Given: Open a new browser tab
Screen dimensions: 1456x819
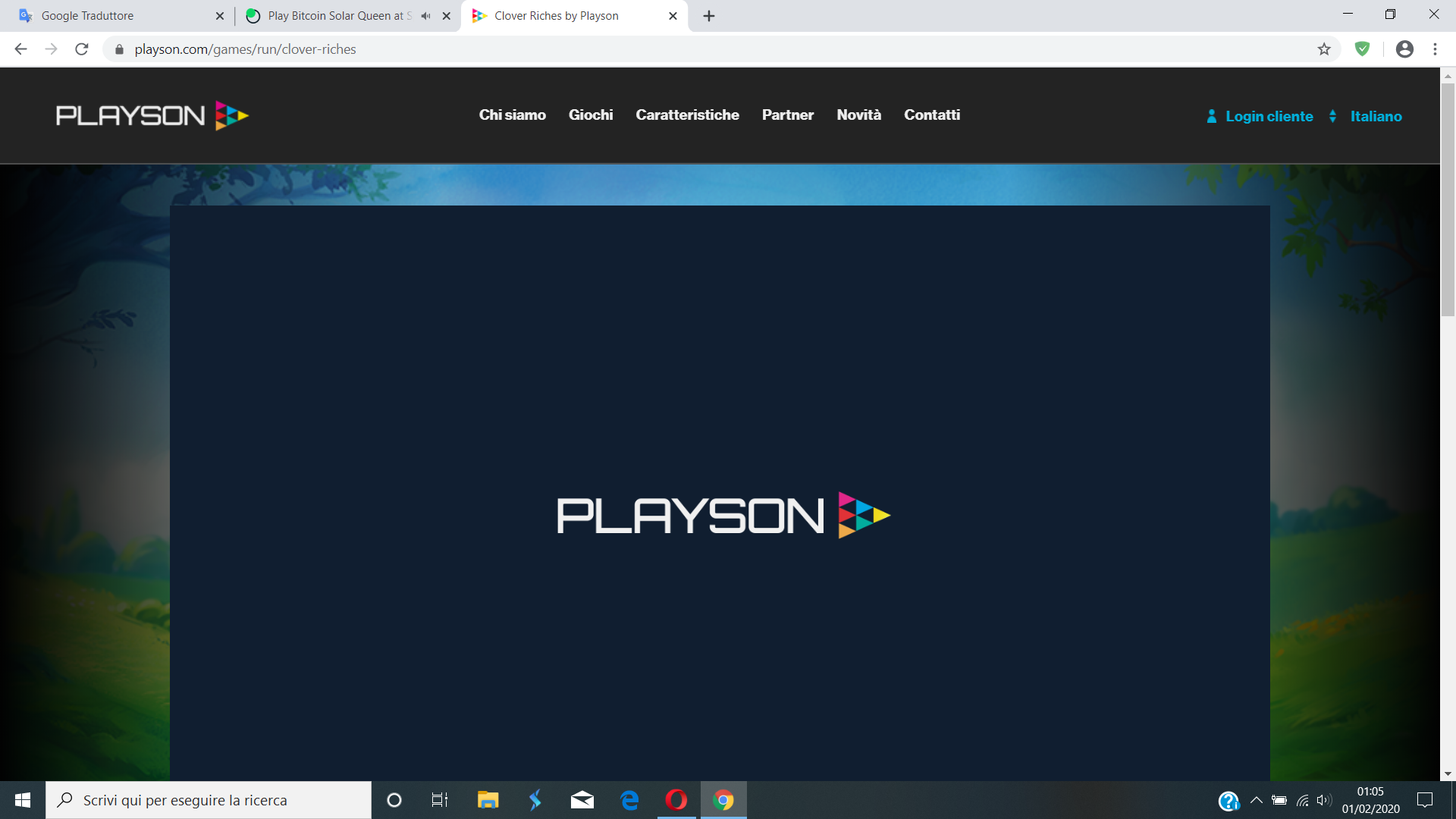Looking at the screenshot, I should pos(709,16).
